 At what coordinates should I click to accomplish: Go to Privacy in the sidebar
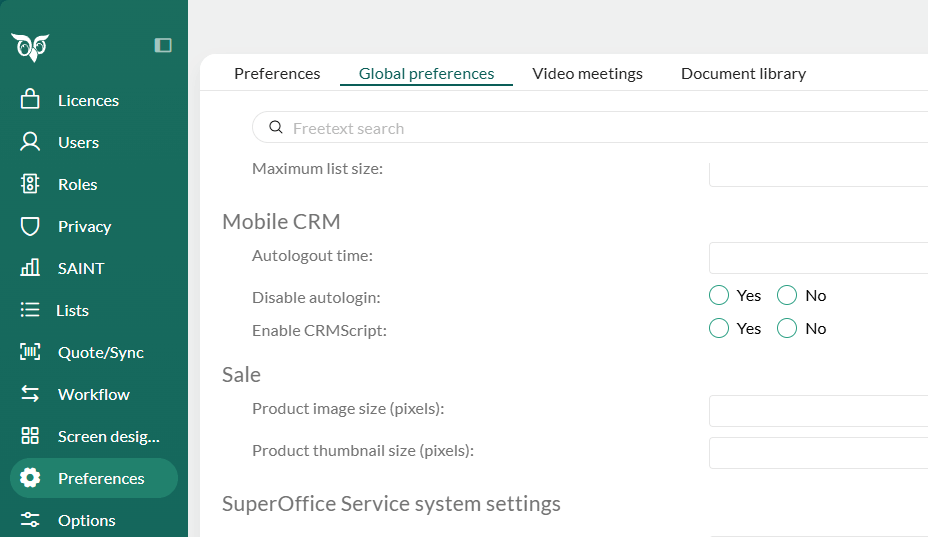85,227
